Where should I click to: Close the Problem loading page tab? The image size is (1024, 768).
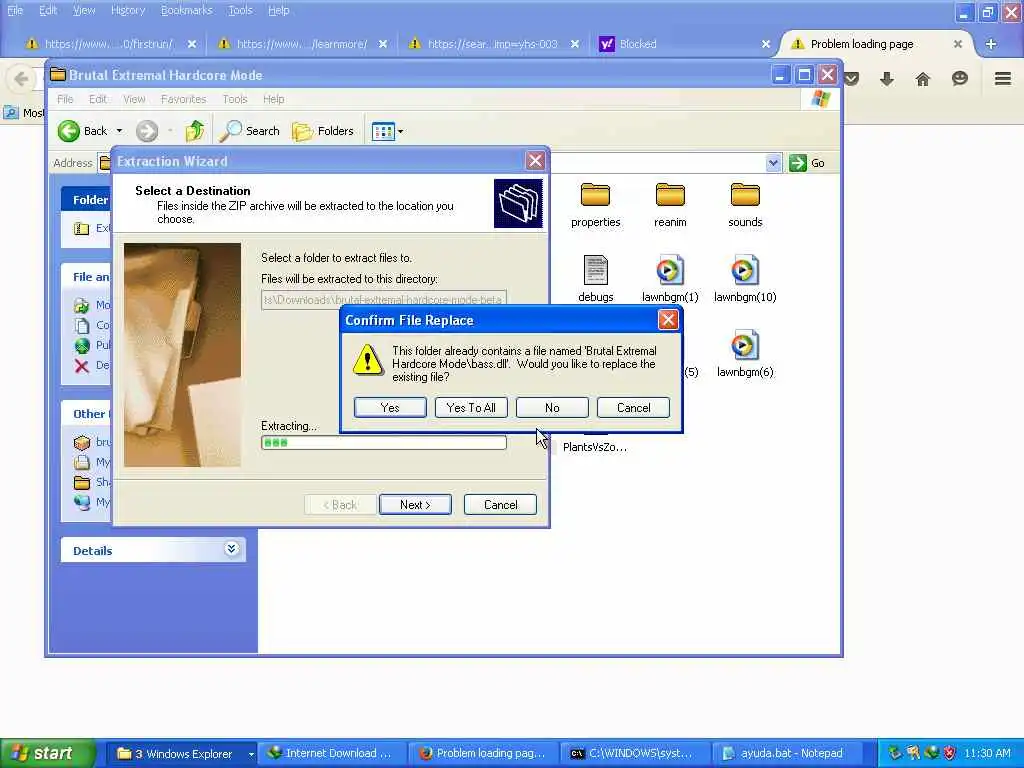click(x=957, y=44)
